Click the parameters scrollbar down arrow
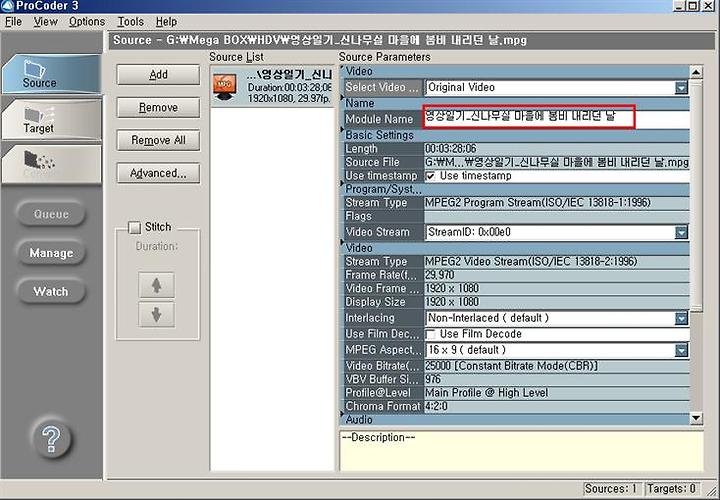720x500 pixels. click(x=696, y=418)
